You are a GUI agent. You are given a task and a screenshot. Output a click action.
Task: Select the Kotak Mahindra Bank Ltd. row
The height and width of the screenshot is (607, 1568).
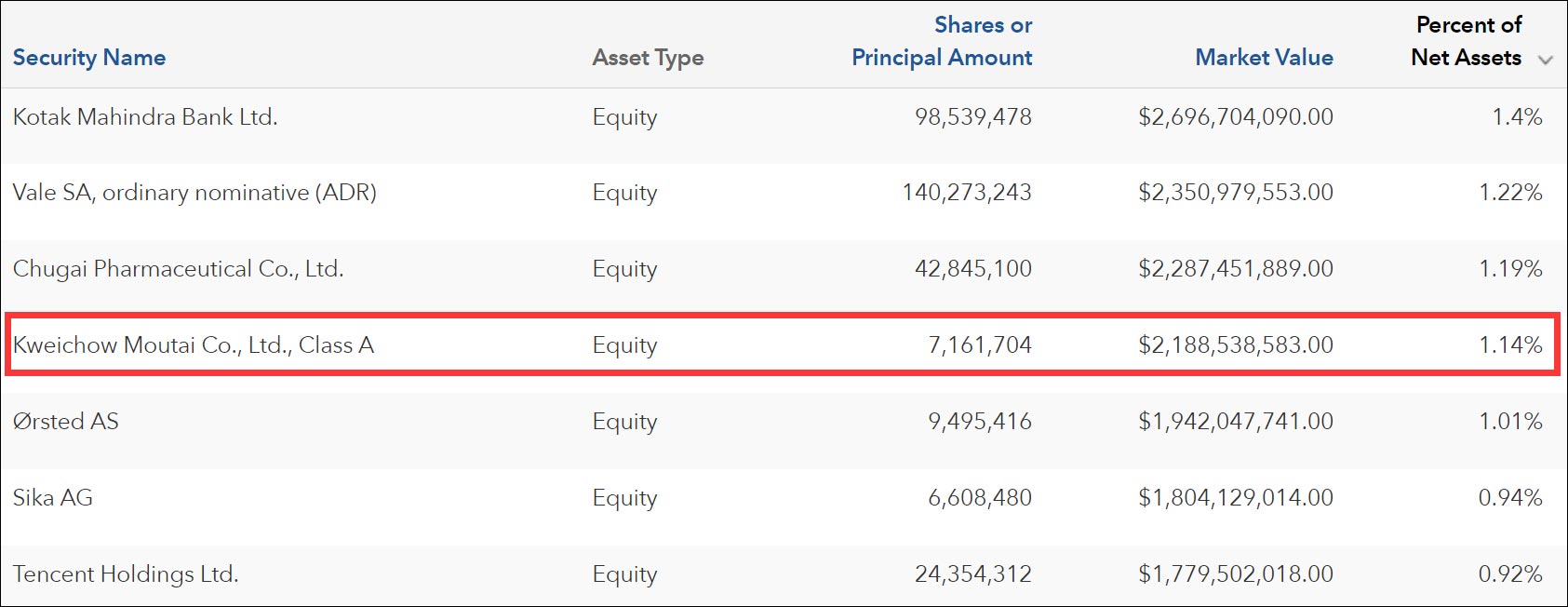(x=145, y=117)
